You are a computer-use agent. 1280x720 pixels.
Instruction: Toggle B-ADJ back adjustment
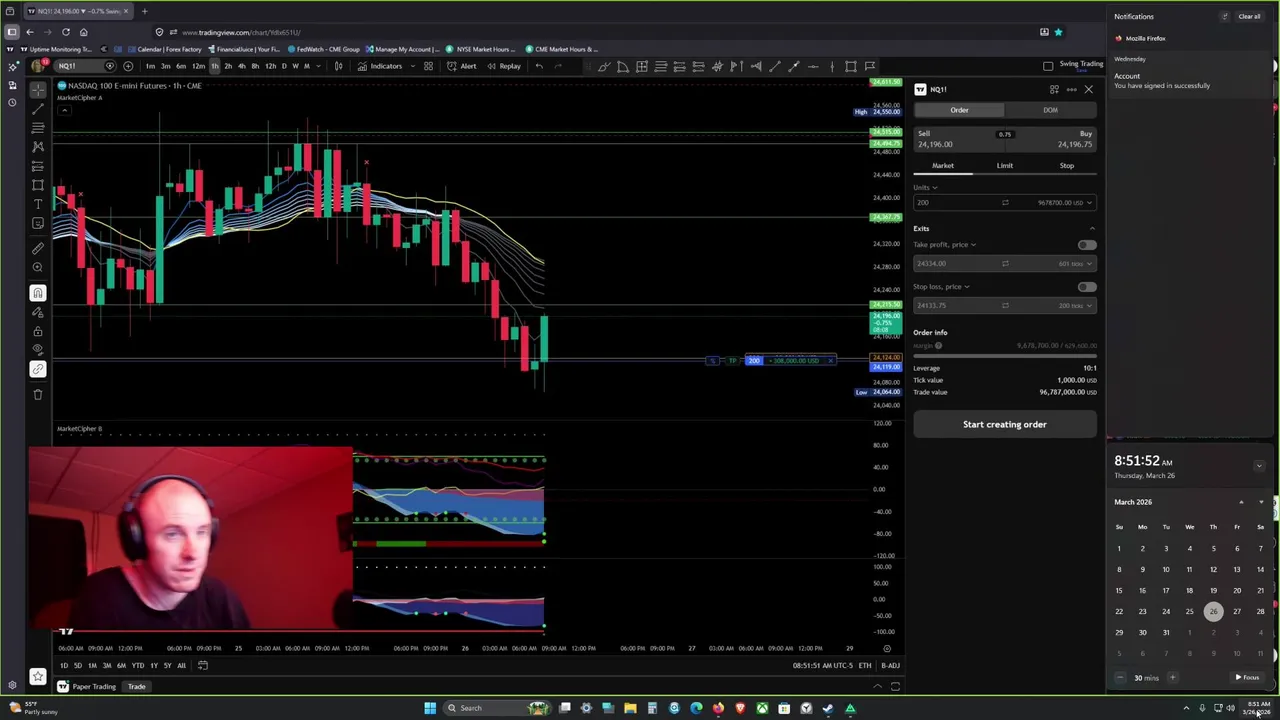[890, 666]
